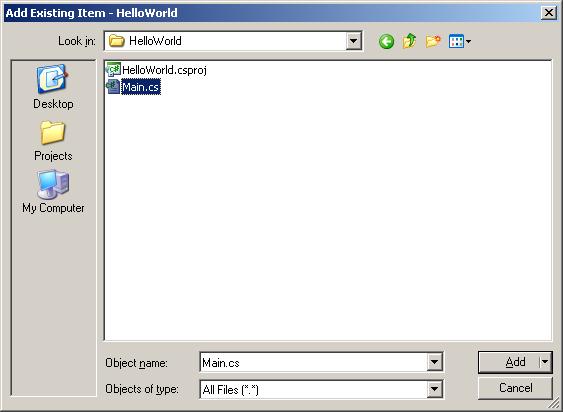
Task: Click the Add button
Action: tap(509, 362)
